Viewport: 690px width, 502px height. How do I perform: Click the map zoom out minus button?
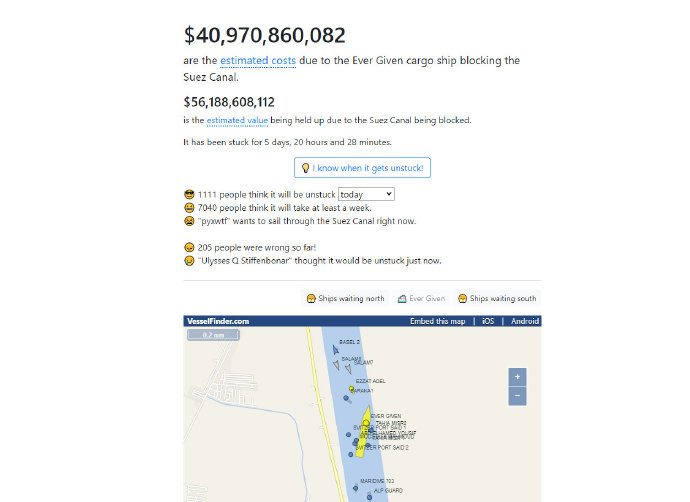[517, 396]
